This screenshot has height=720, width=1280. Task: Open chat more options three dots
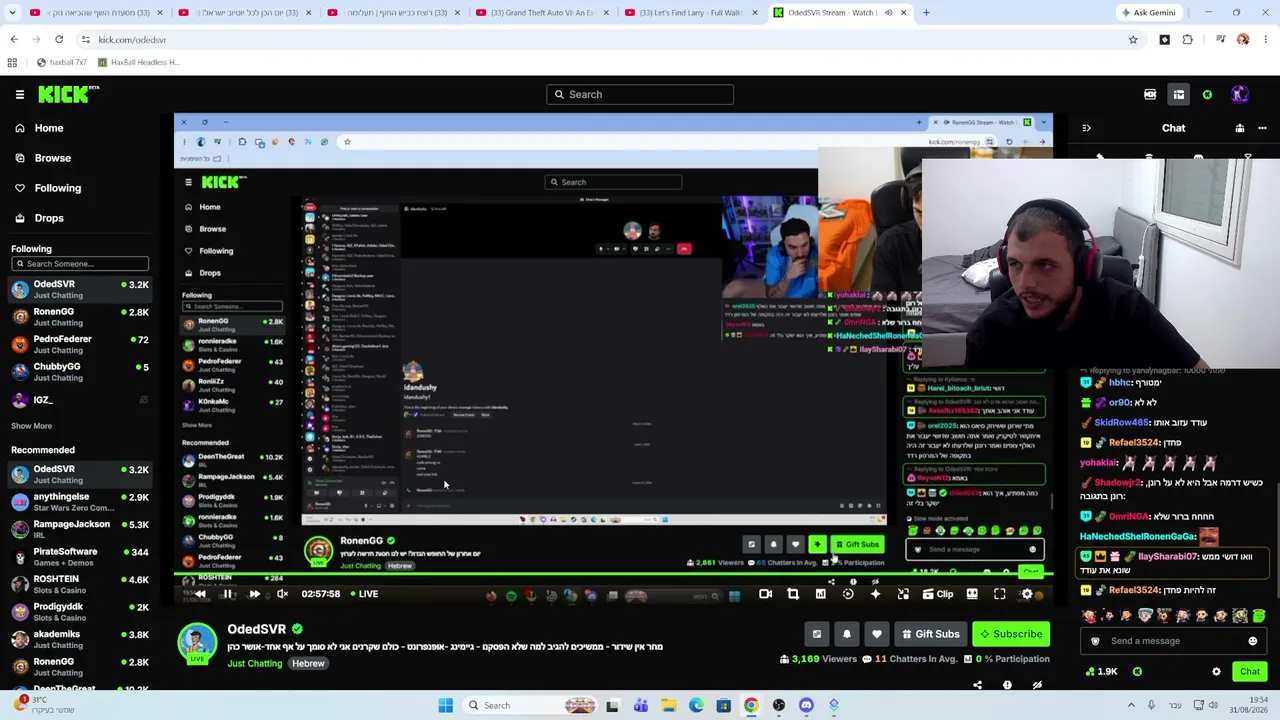pyautogui.click(x=1262, y=128)
